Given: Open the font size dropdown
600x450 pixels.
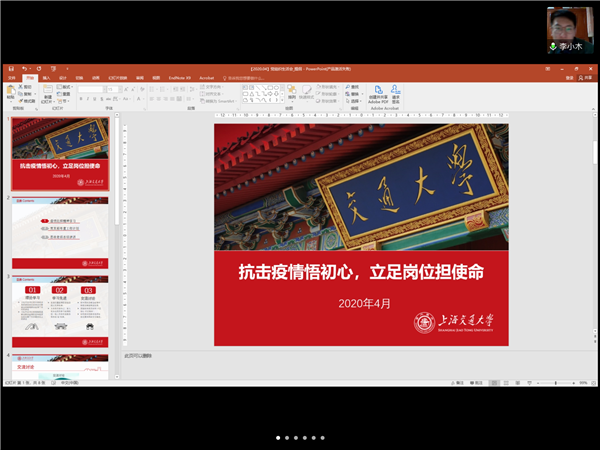Looking at the screenshot, I should pyautogui.click(x=118, y=89).
